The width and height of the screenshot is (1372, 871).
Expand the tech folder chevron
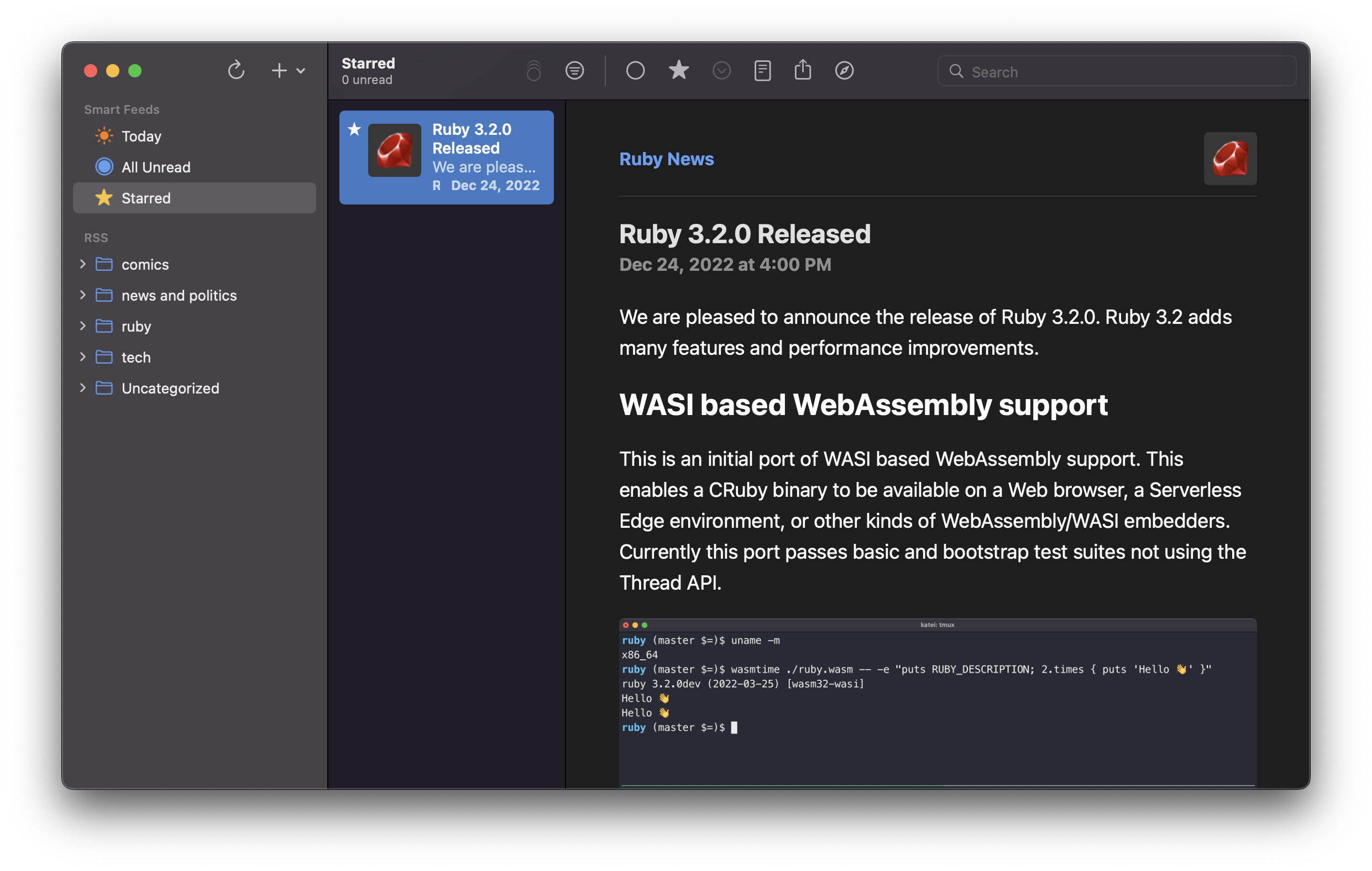pos(82,356)
